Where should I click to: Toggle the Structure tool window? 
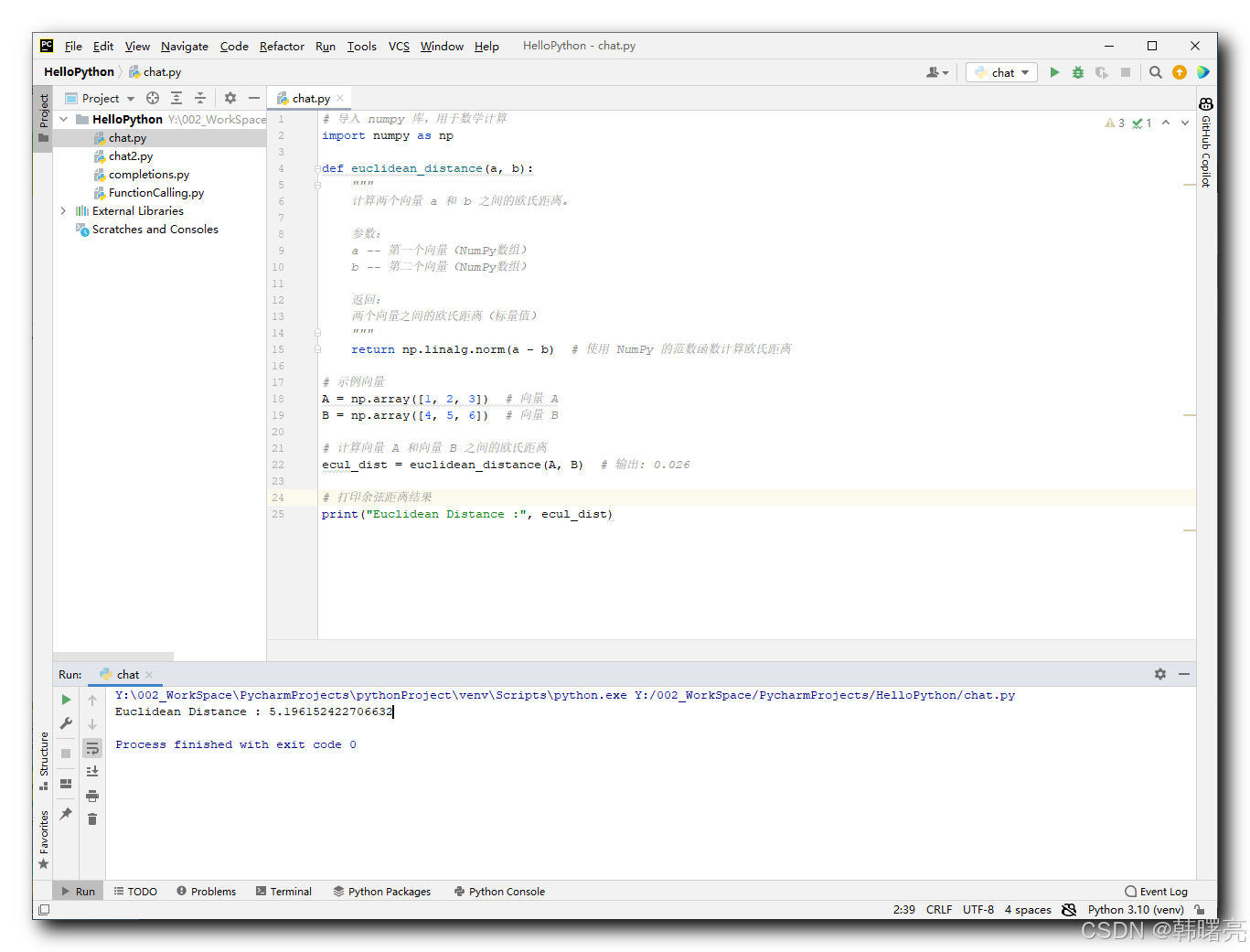coord(43,760)
